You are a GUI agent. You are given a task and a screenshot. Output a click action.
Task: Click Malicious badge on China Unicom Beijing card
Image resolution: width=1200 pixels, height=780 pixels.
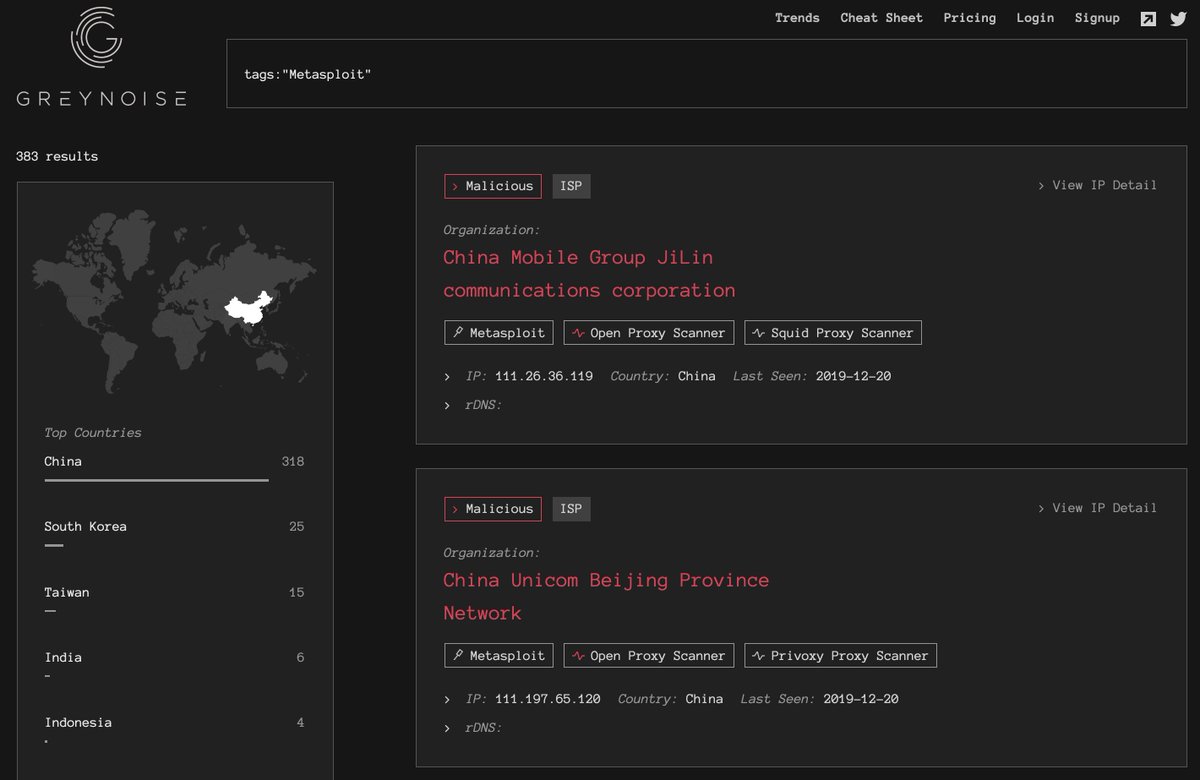493,509
